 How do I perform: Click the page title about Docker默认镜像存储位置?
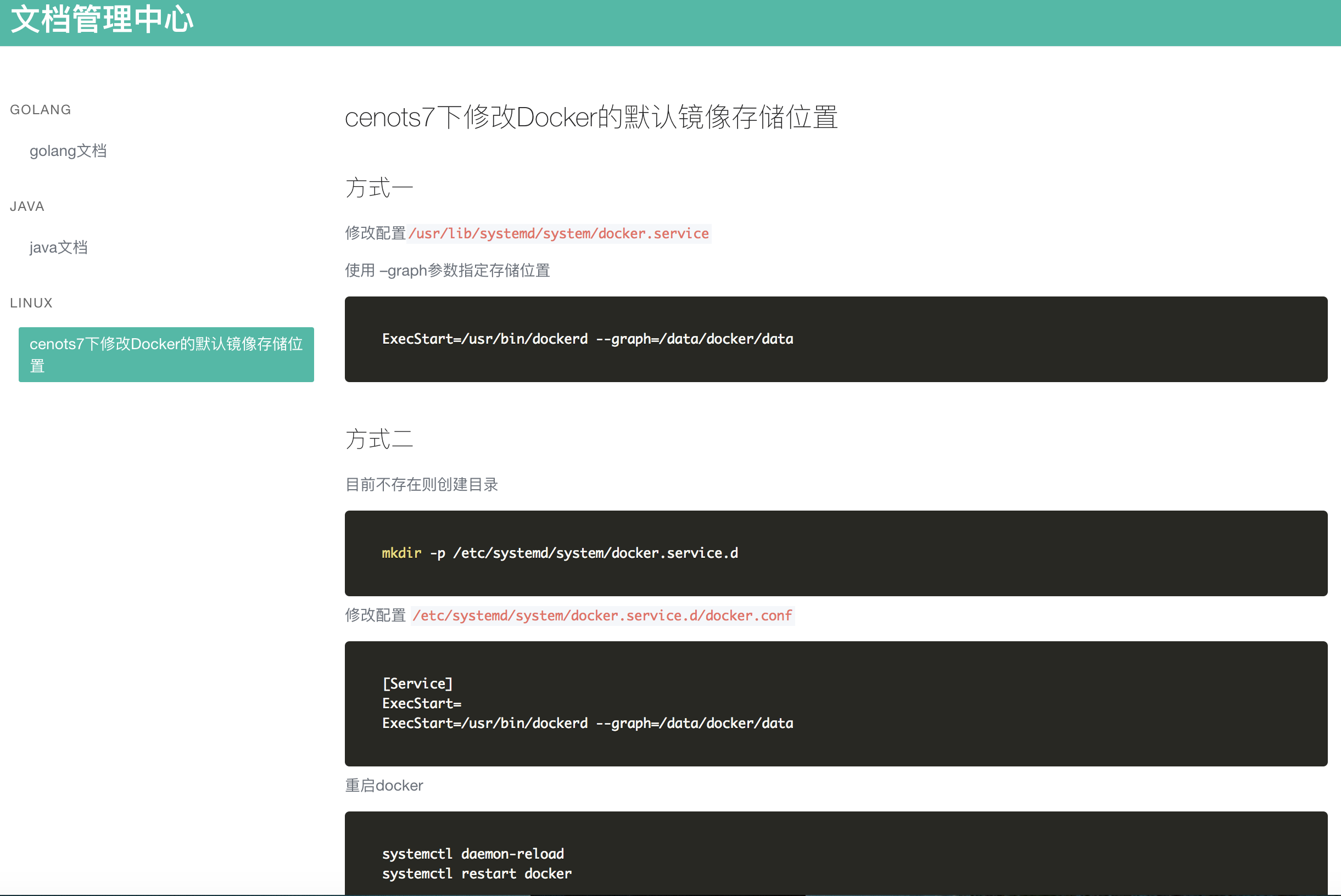coord(591,117)
